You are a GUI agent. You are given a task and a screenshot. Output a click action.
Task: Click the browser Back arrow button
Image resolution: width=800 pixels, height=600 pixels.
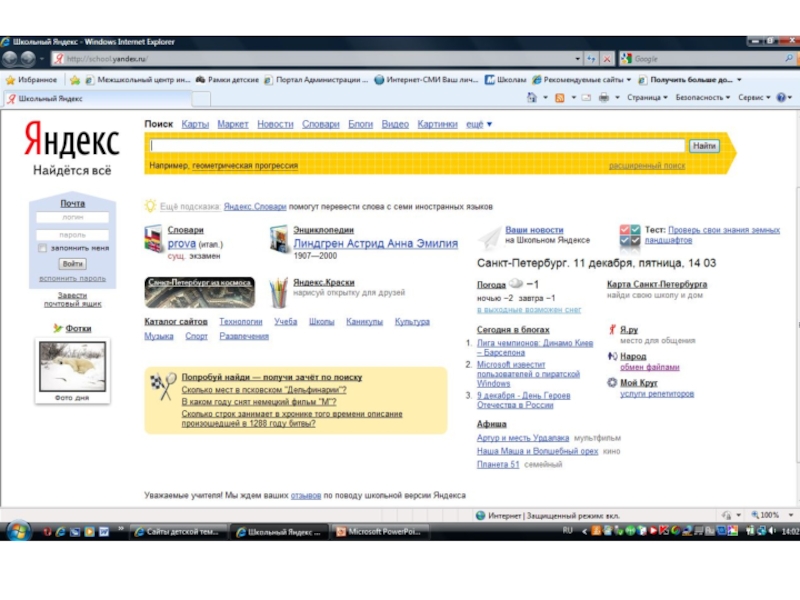(11, 59)
